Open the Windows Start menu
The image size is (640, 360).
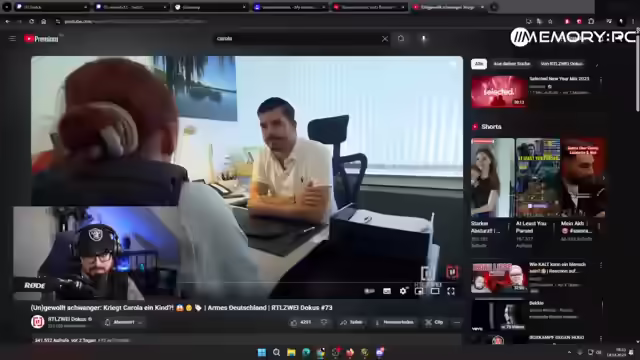pyautogui.click(x=262, y=352)
